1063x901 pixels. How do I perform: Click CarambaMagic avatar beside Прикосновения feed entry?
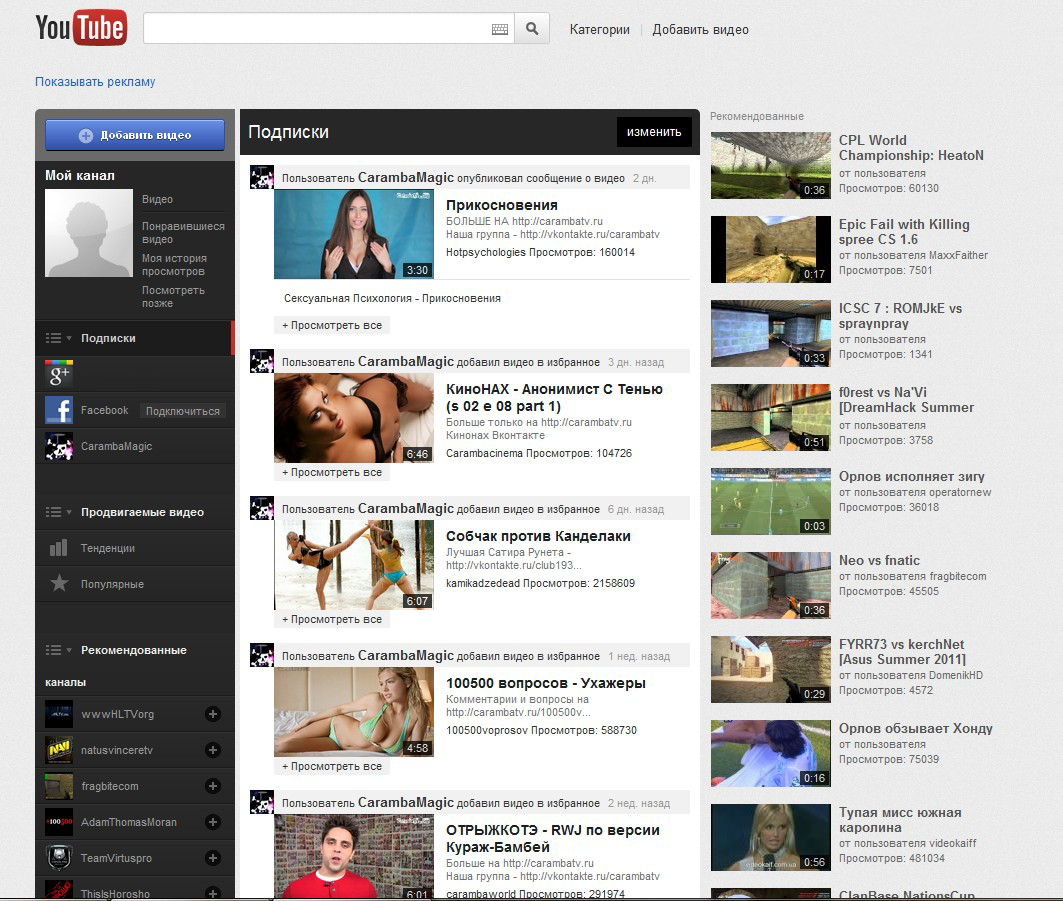click(x=262, y=176)
